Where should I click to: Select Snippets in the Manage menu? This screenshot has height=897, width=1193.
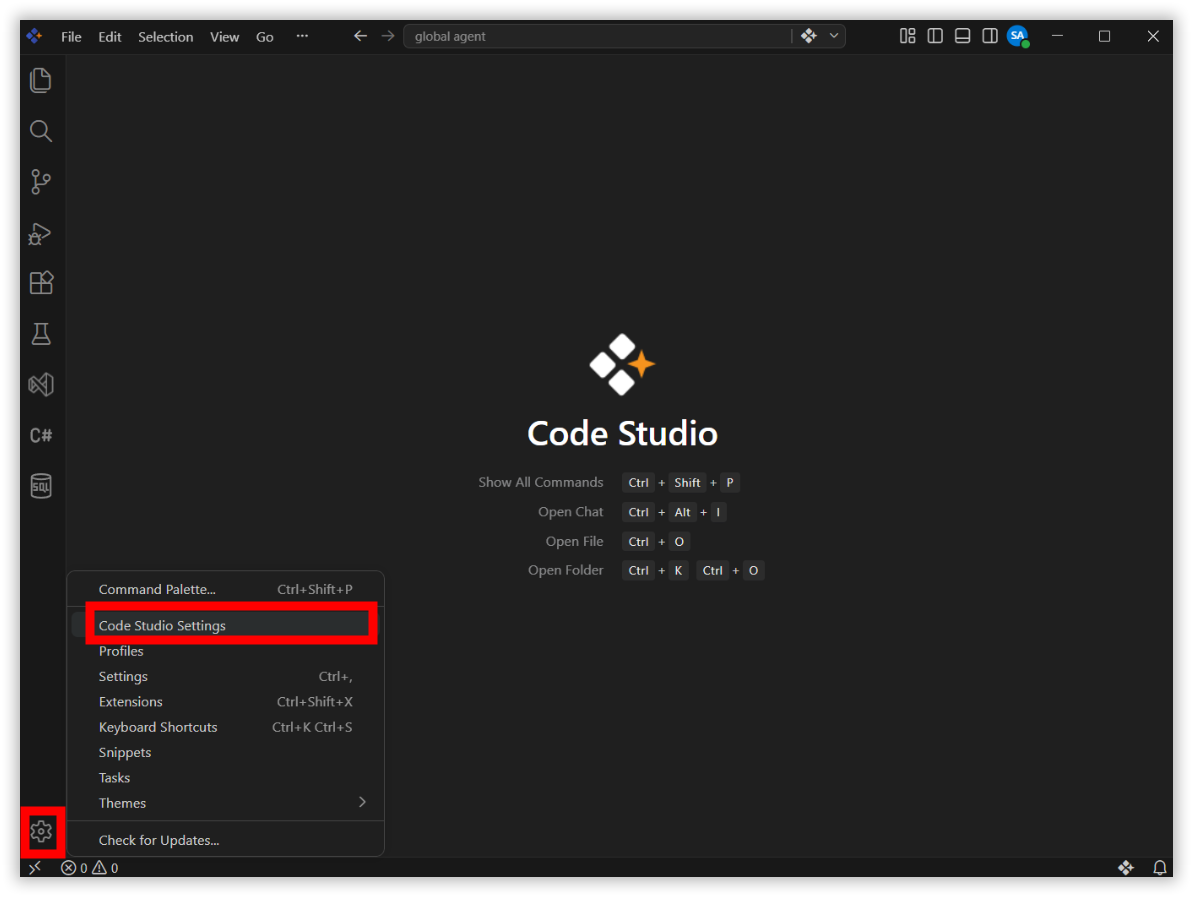227,752
